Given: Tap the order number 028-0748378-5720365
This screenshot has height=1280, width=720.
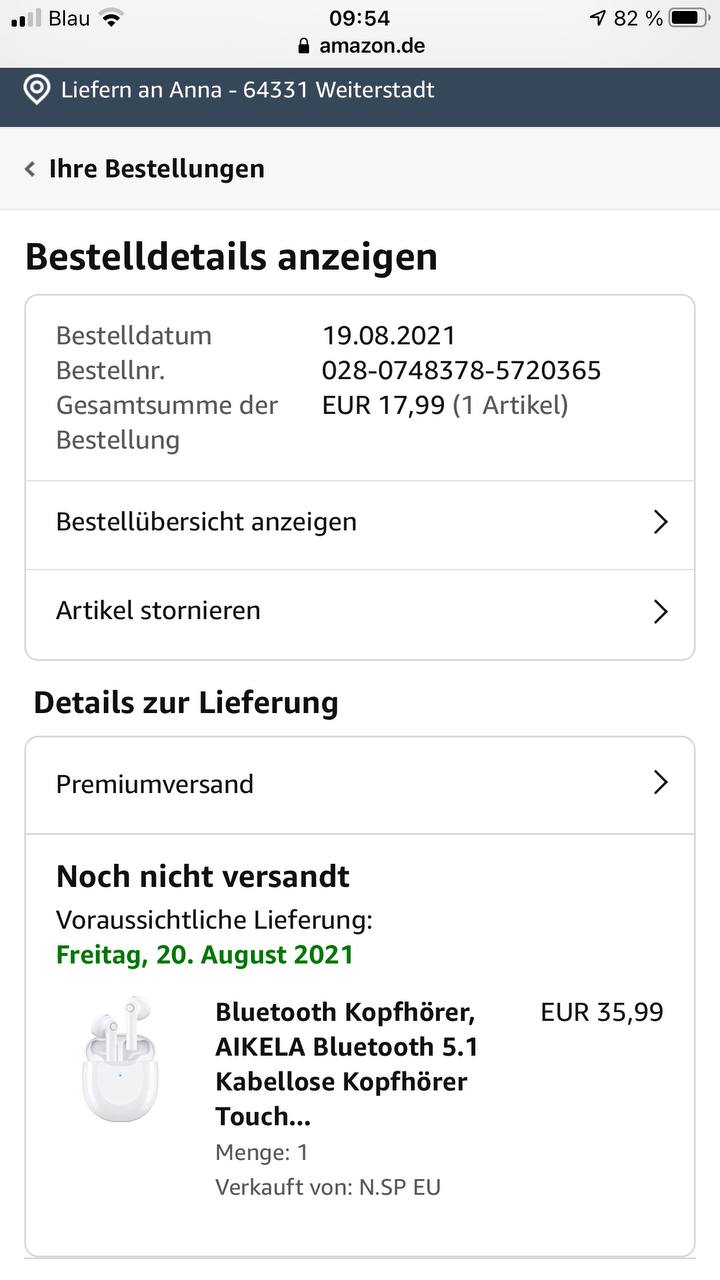Looking at the screenshot, I should coord(461,371).
